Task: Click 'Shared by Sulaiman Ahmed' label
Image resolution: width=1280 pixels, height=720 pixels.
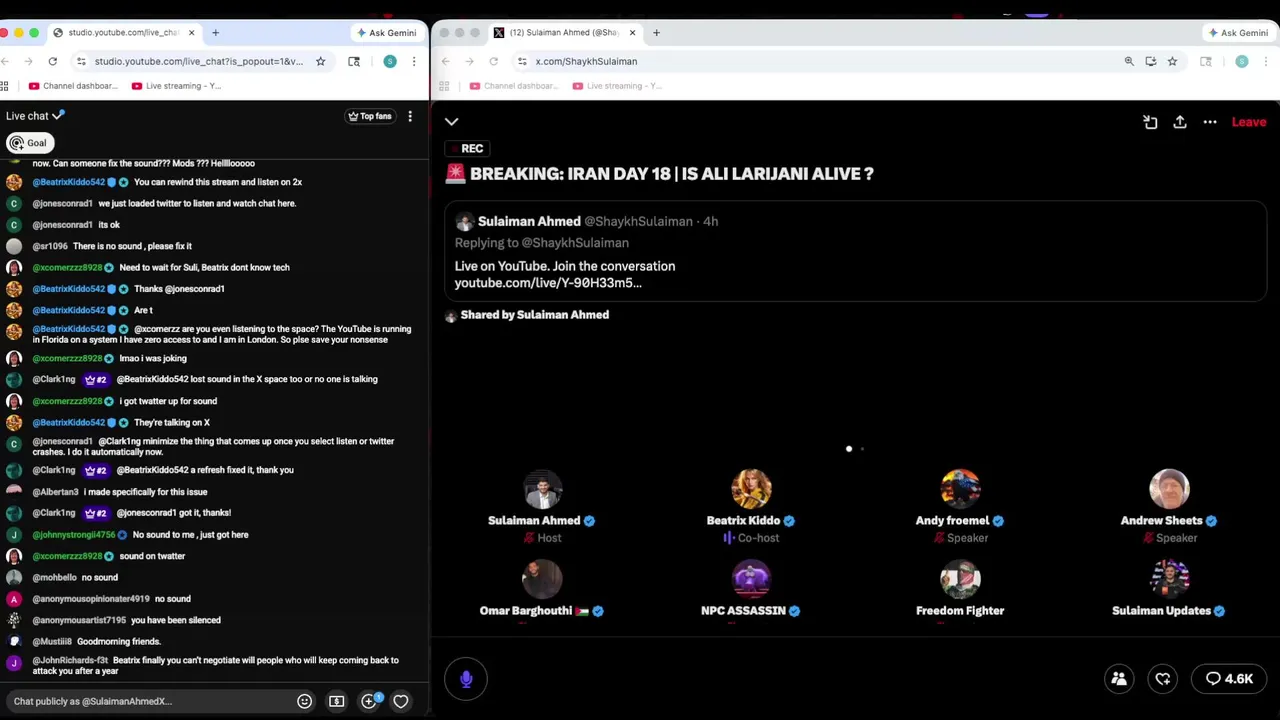Action: tap(535, 315)
